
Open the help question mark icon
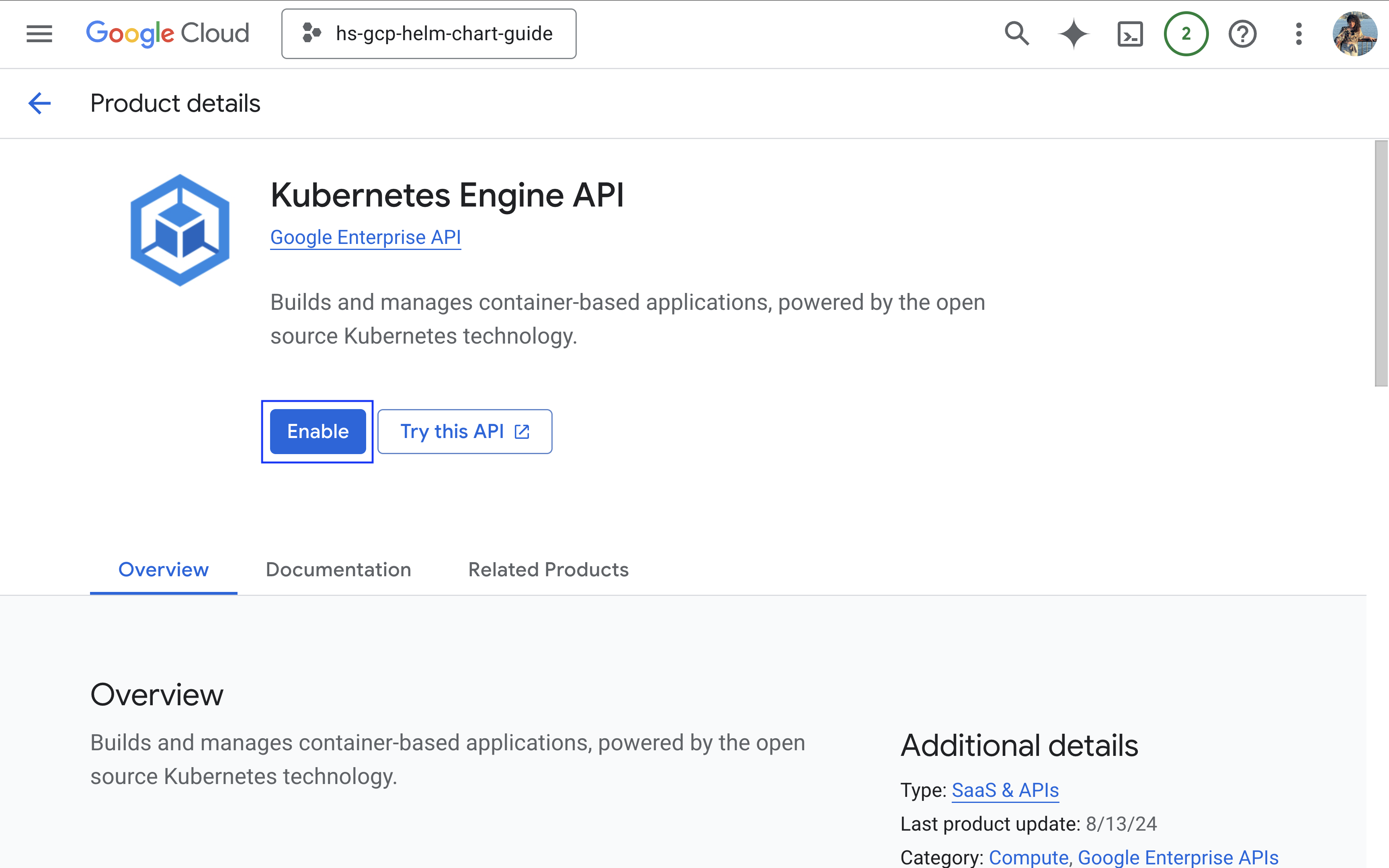point(1242,34)
